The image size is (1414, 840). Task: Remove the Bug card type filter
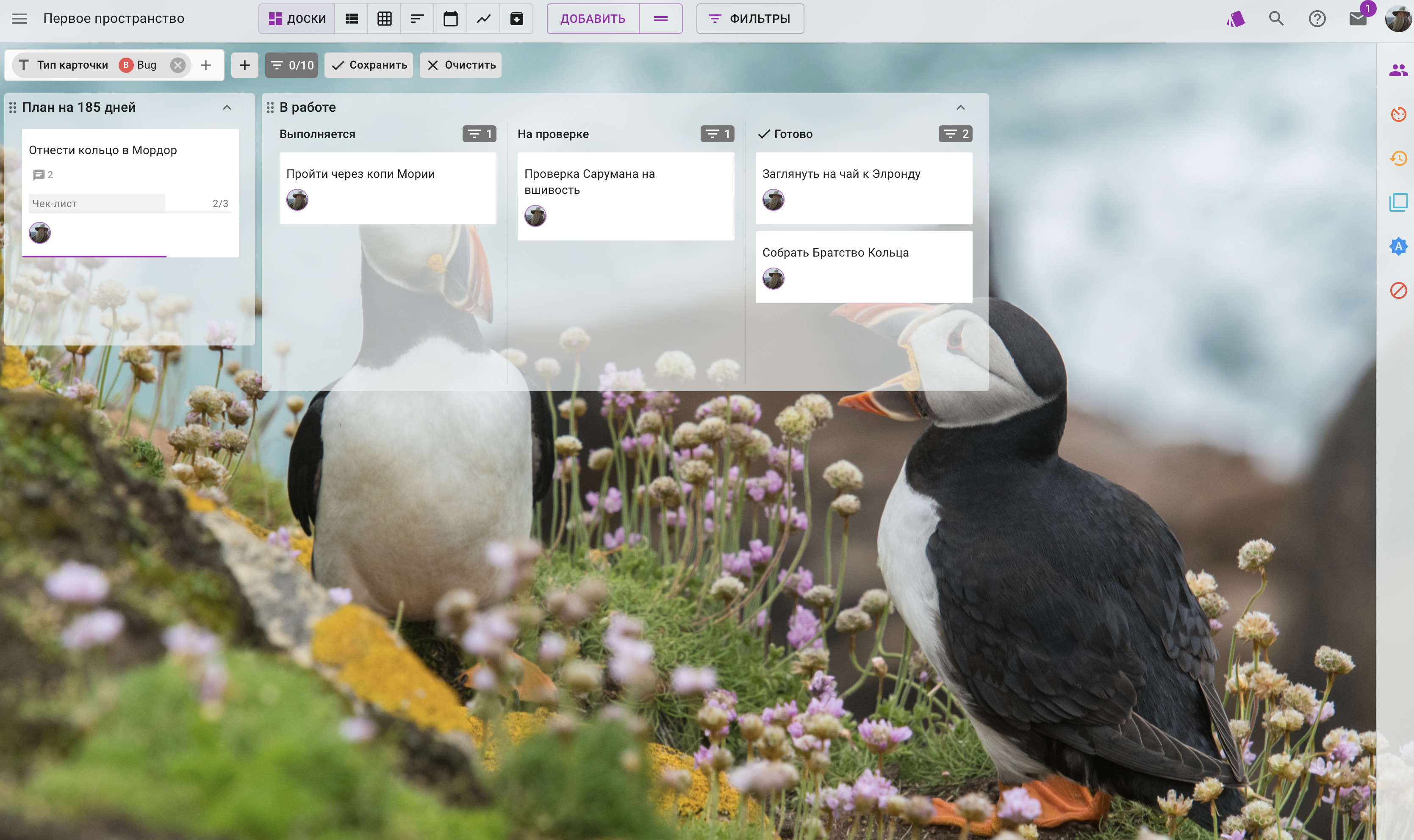(178, 65)
